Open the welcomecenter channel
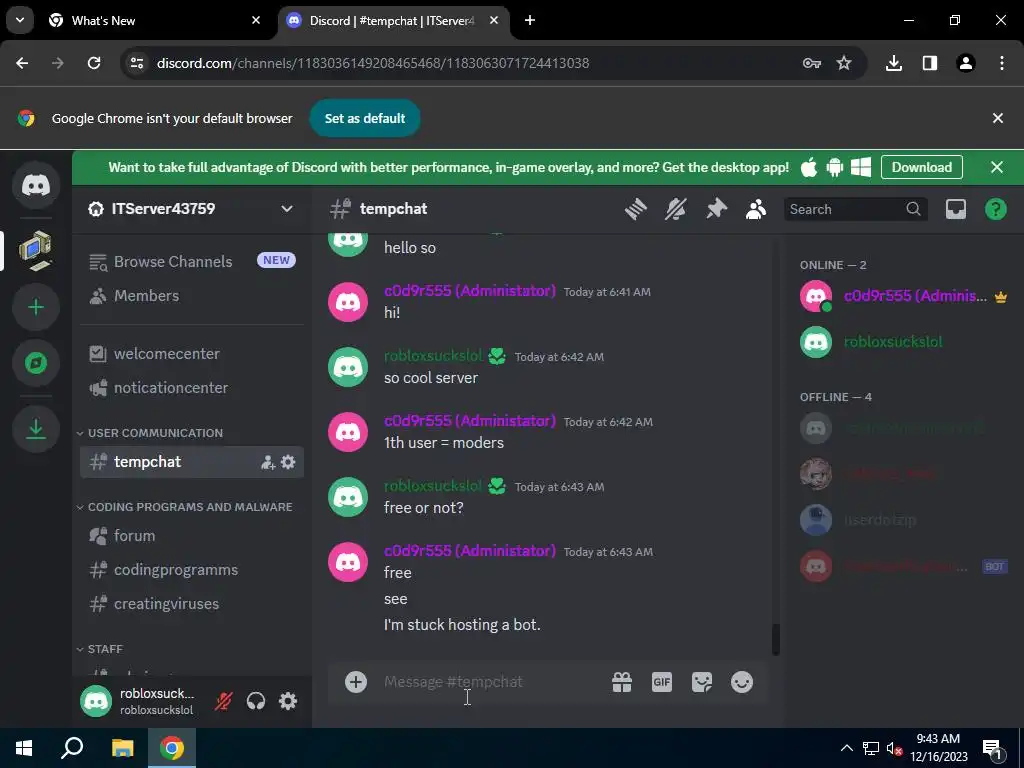 point(192,354)
